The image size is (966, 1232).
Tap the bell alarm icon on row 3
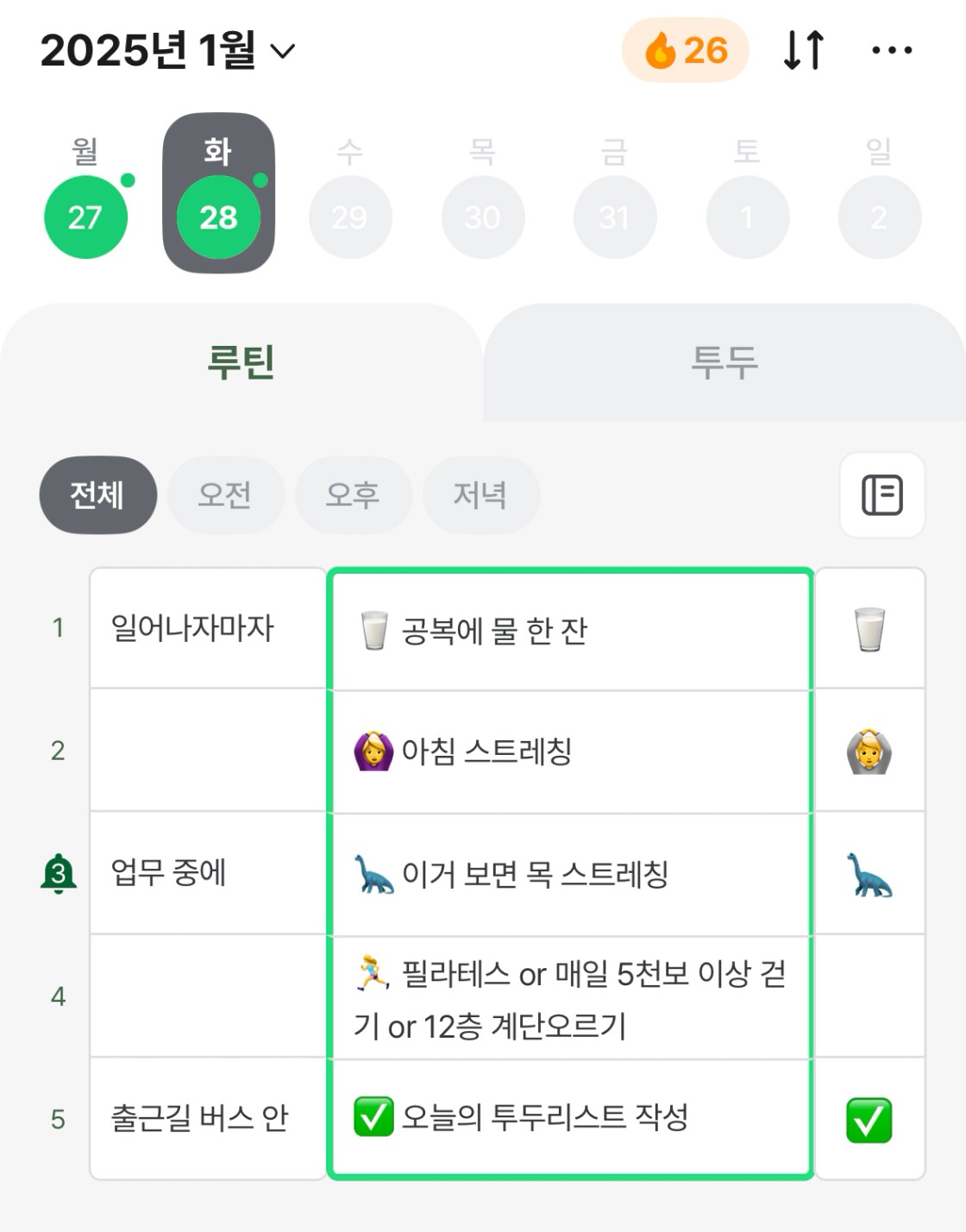[x=59, y=873]
